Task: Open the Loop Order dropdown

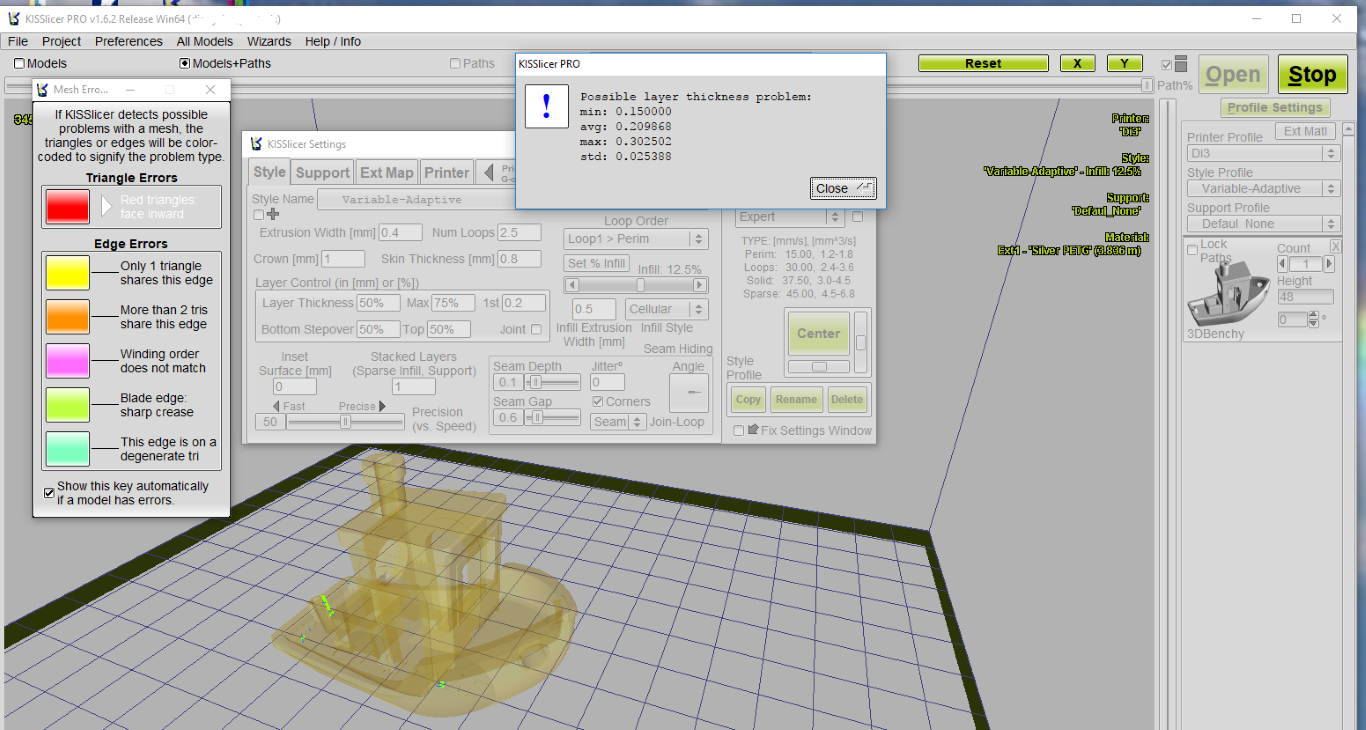Action: (x=636, y=239)
